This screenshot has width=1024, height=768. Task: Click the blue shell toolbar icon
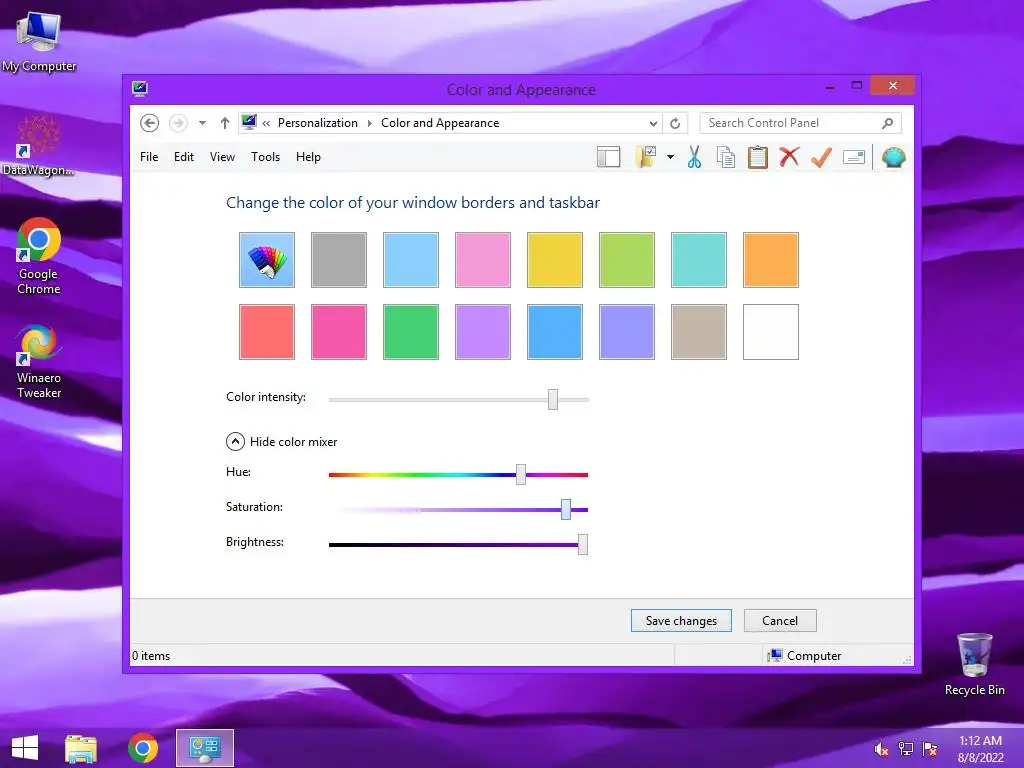893,157
